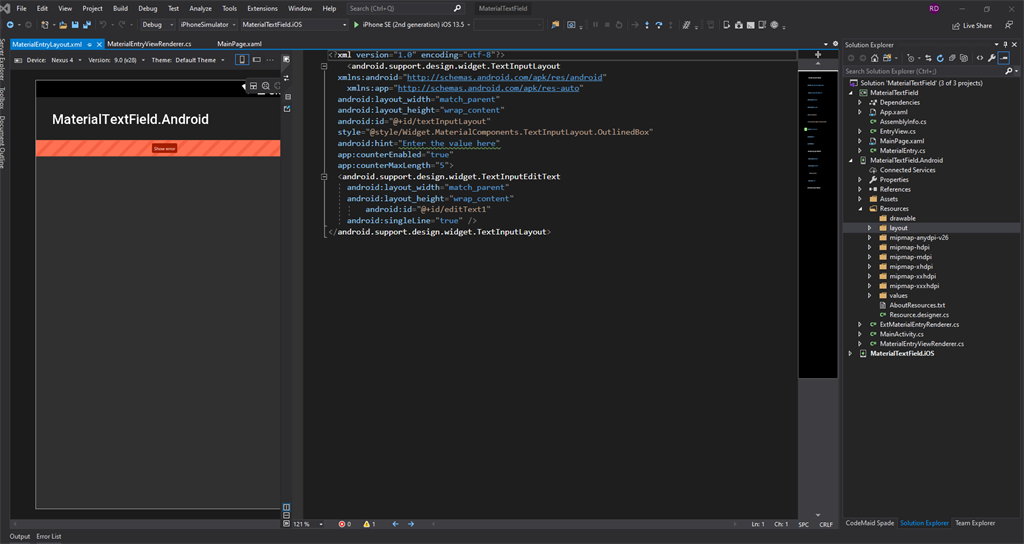Open the Nexus 4 device dropdown

[65, 60]
